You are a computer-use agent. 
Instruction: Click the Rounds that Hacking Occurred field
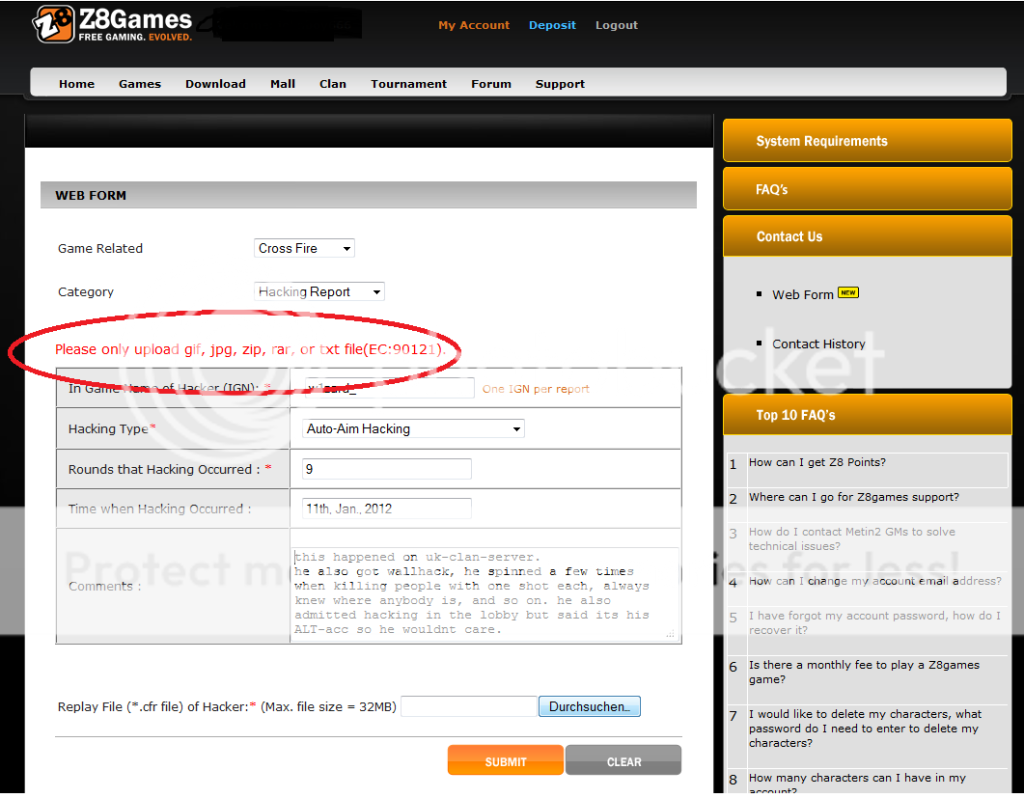[385, 469]
